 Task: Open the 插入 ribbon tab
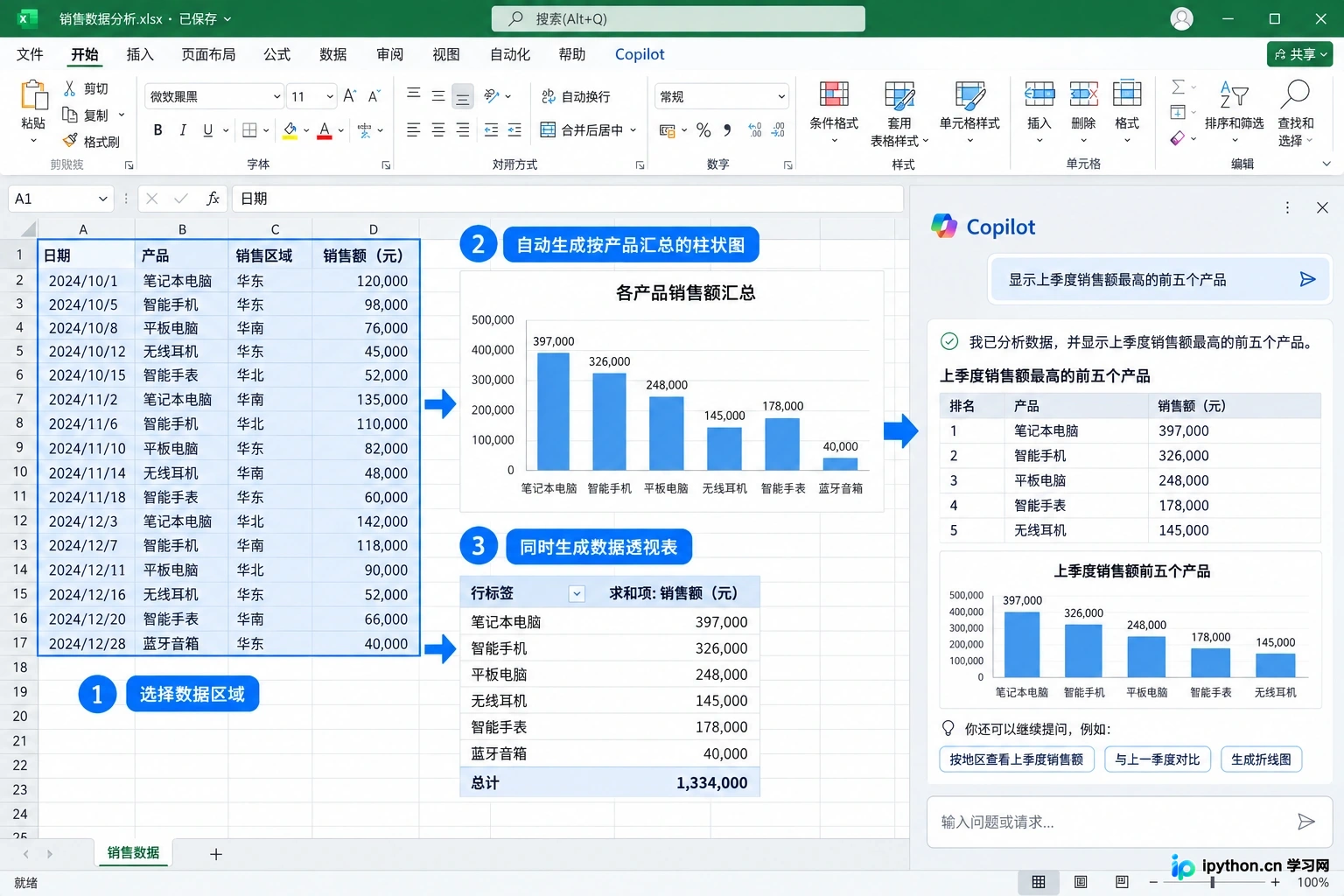[140, 54]
